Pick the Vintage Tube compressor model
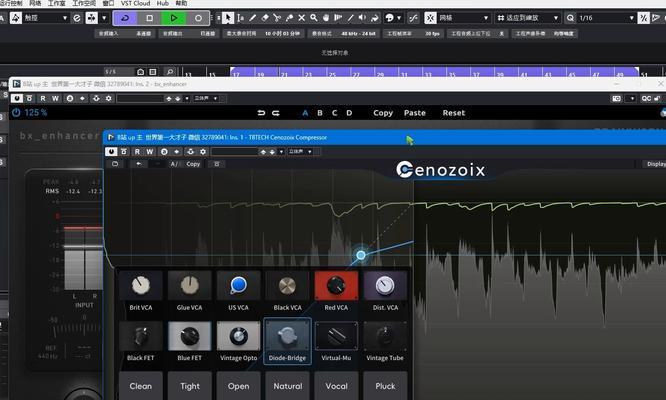 coord(385,342)
